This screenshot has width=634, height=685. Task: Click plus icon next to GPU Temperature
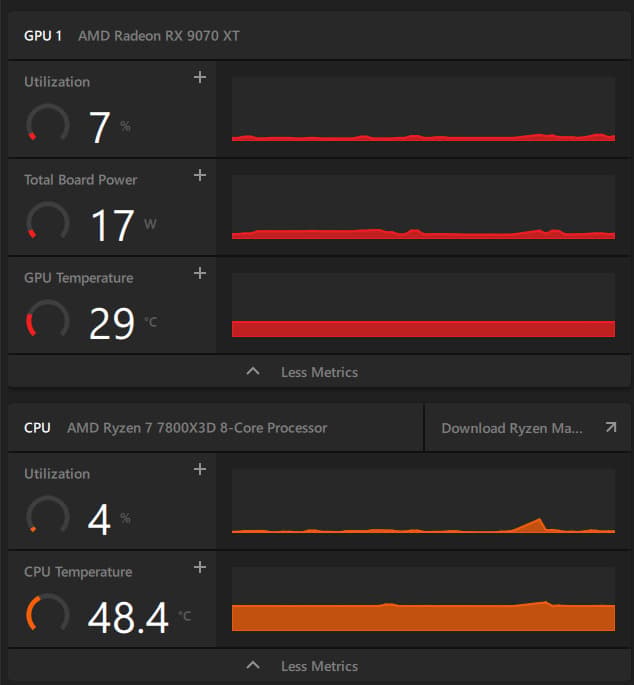200,273
